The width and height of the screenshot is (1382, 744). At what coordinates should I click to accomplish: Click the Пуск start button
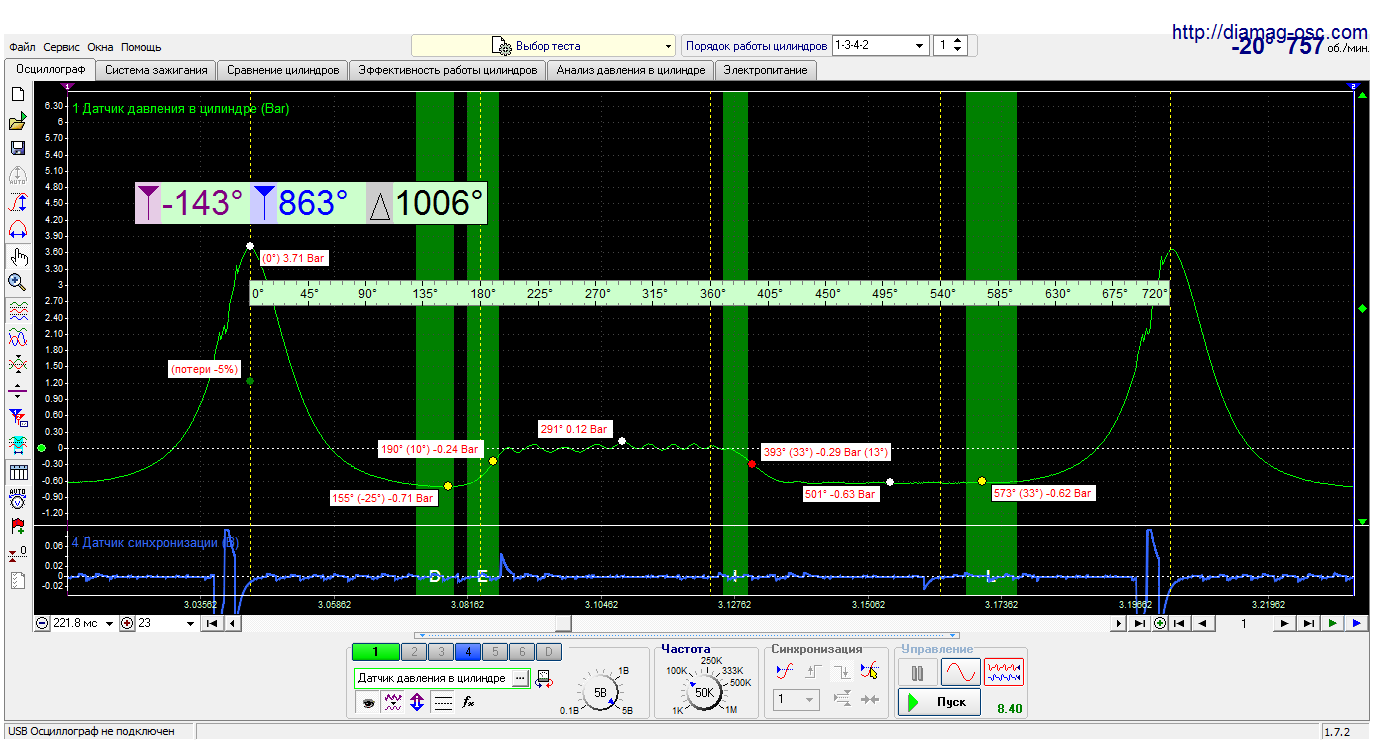pos(938,702)
